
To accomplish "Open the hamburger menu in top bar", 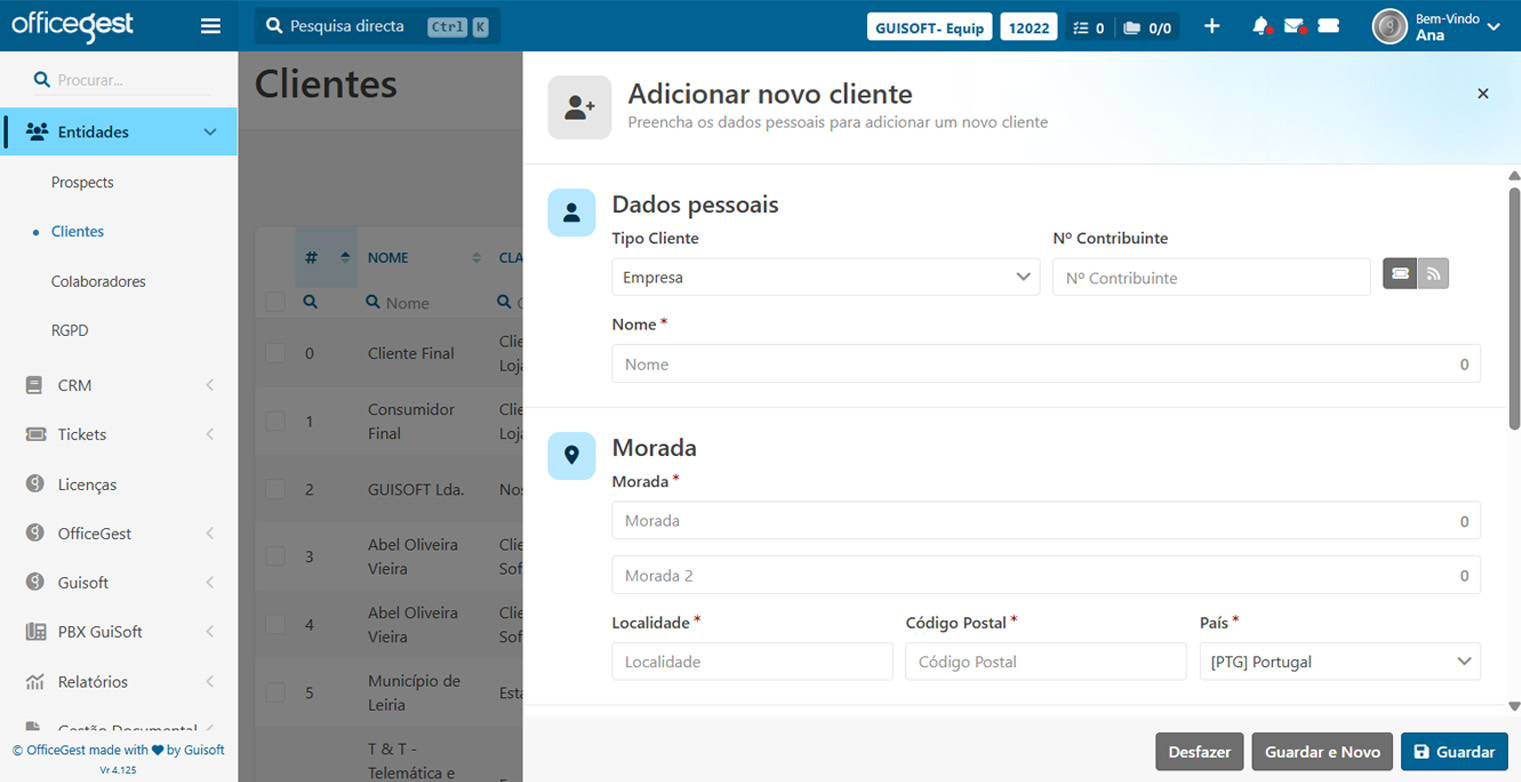I will point(210,27).
